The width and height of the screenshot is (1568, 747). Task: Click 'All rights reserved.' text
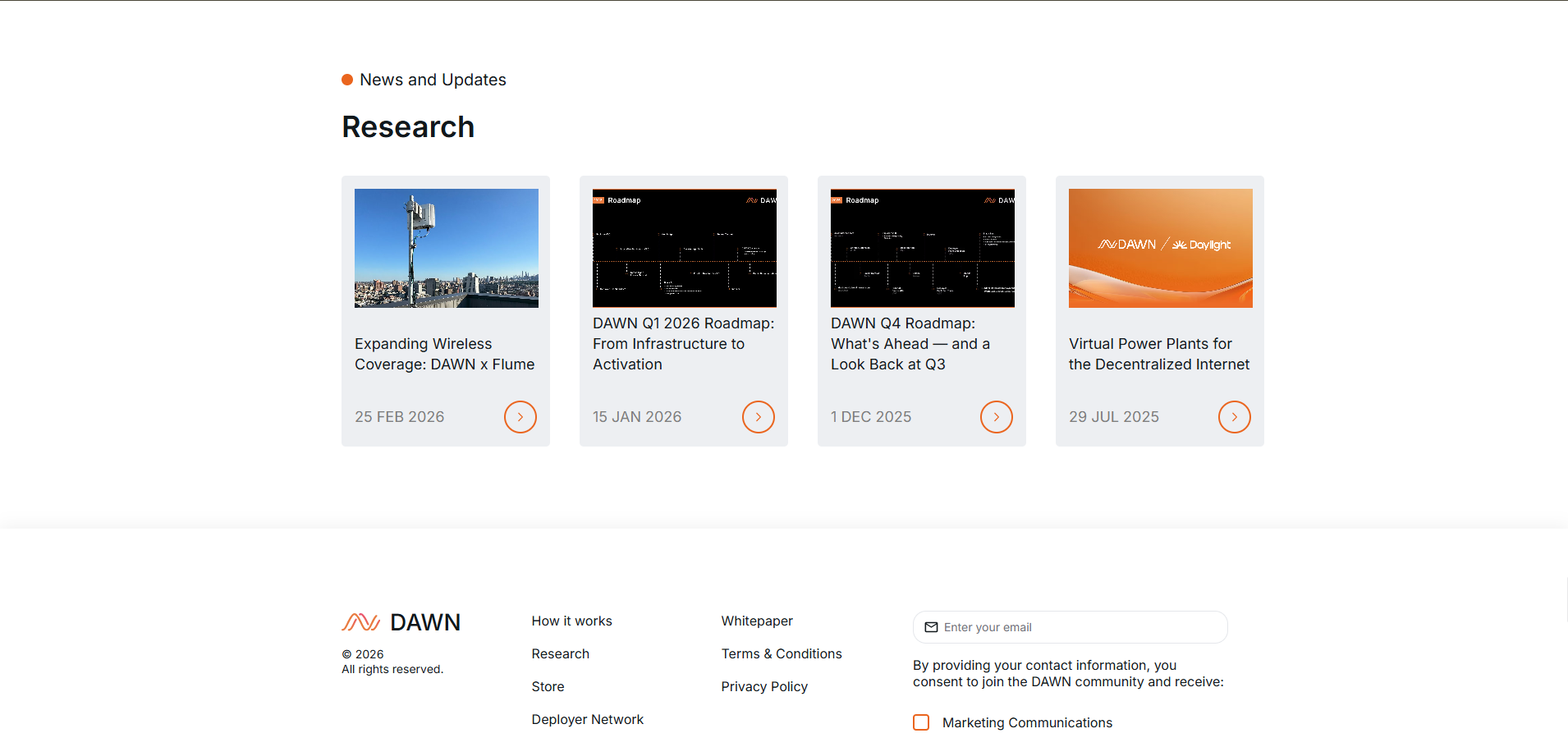(392, 669)
